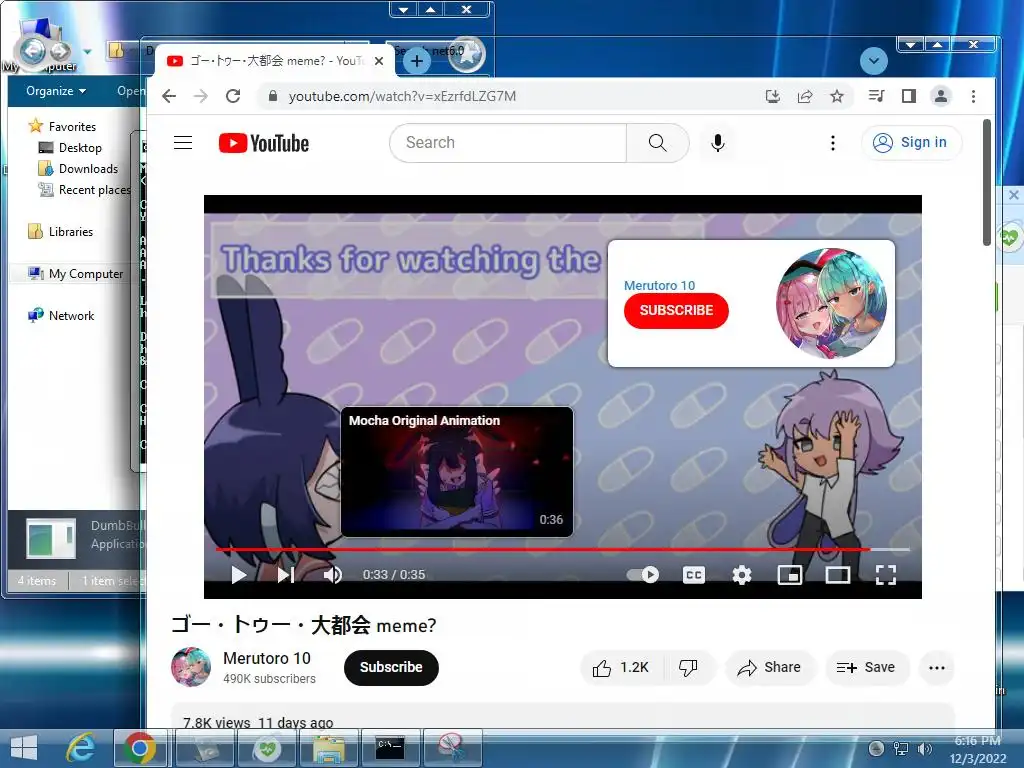The image size is (1024, 768).
Task: Click the share page icon in address bar
Action: click(805, 97)
